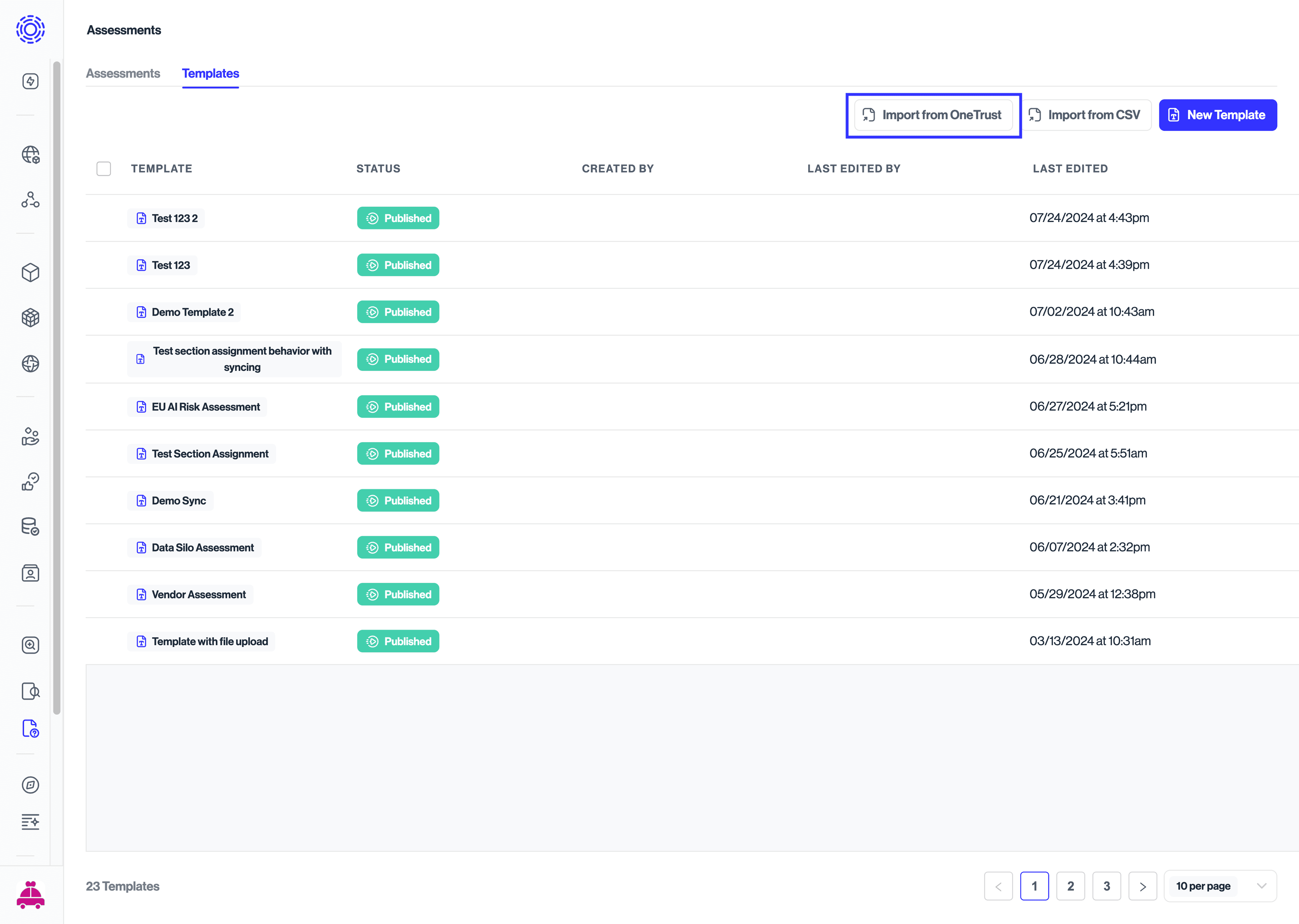Click the network connections sidebar icon
The height and width of the screenshot is (924, 1299).
(30, 199)
